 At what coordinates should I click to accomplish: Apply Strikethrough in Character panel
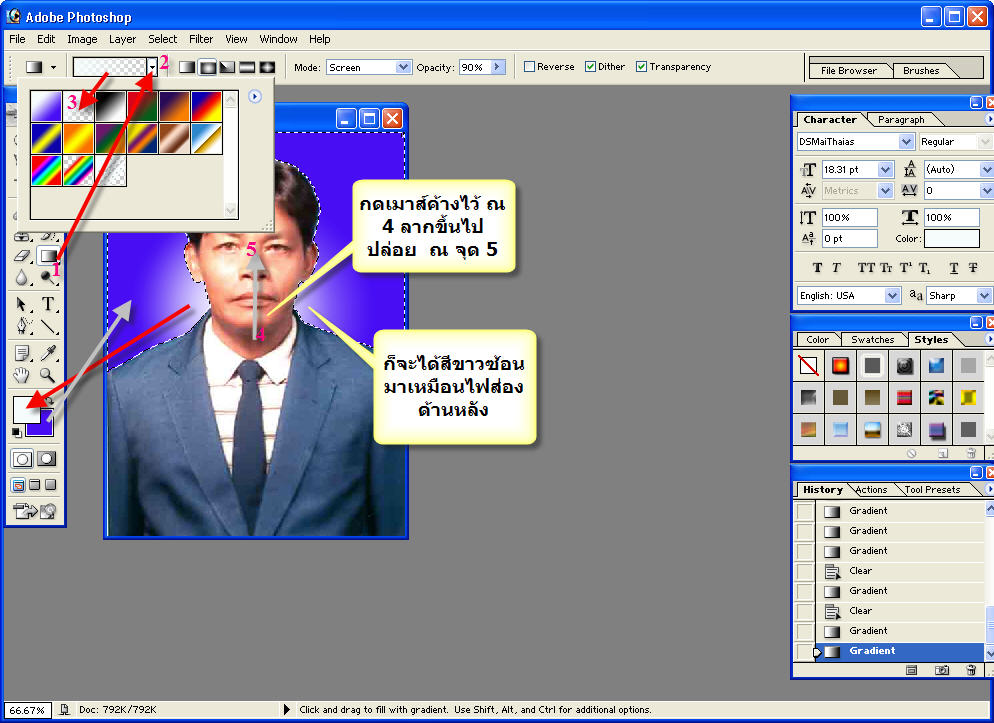[x=972, y=268]
